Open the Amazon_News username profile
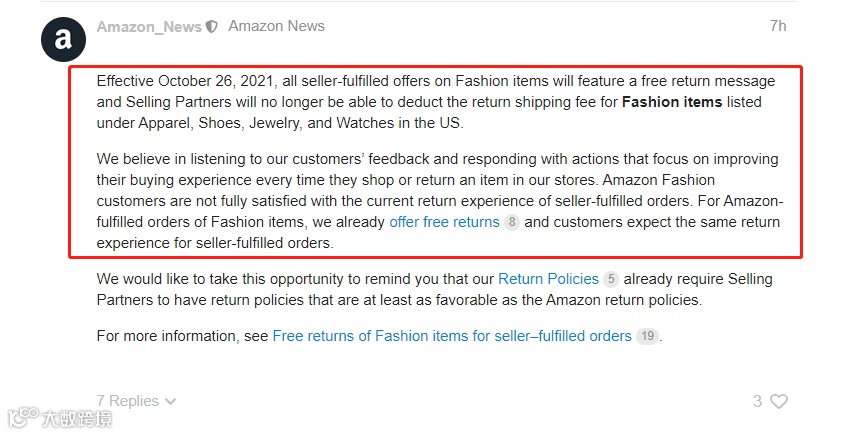 (x=149, y=27)
